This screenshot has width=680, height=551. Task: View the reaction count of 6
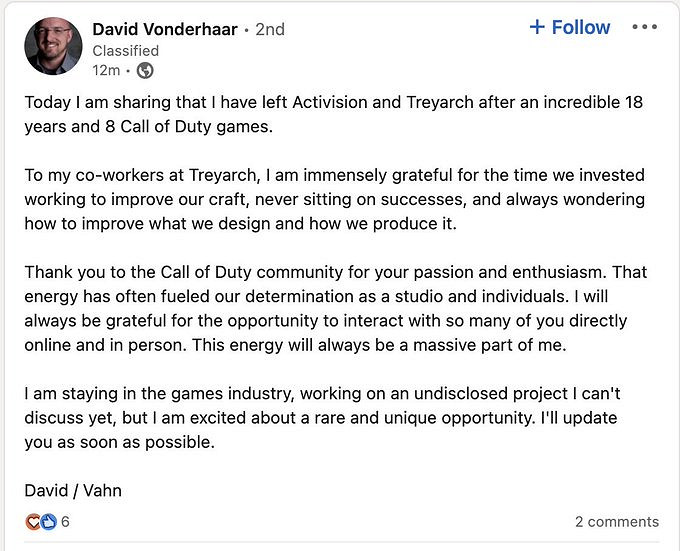click(65, 522)
